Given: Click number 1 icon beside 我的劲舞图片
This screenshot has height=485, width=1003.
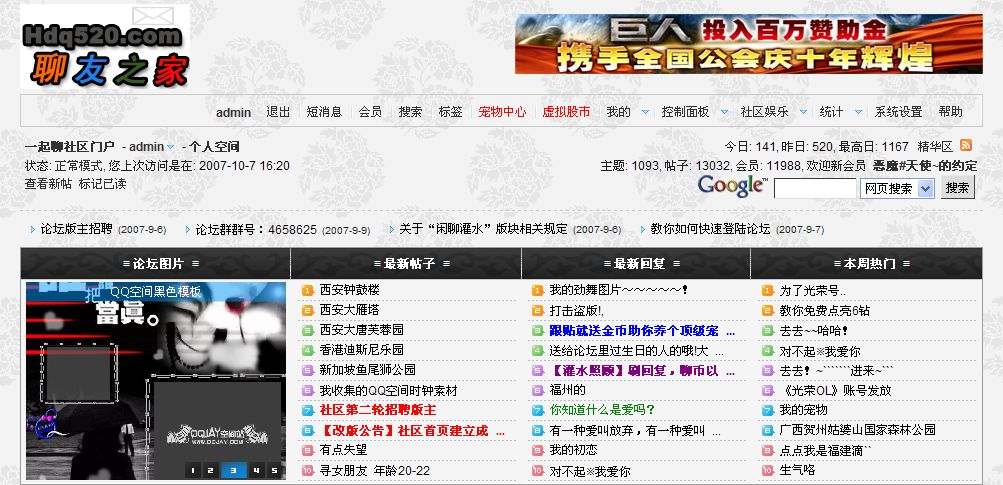Looking at the screenshot, I should coord(537,290).
